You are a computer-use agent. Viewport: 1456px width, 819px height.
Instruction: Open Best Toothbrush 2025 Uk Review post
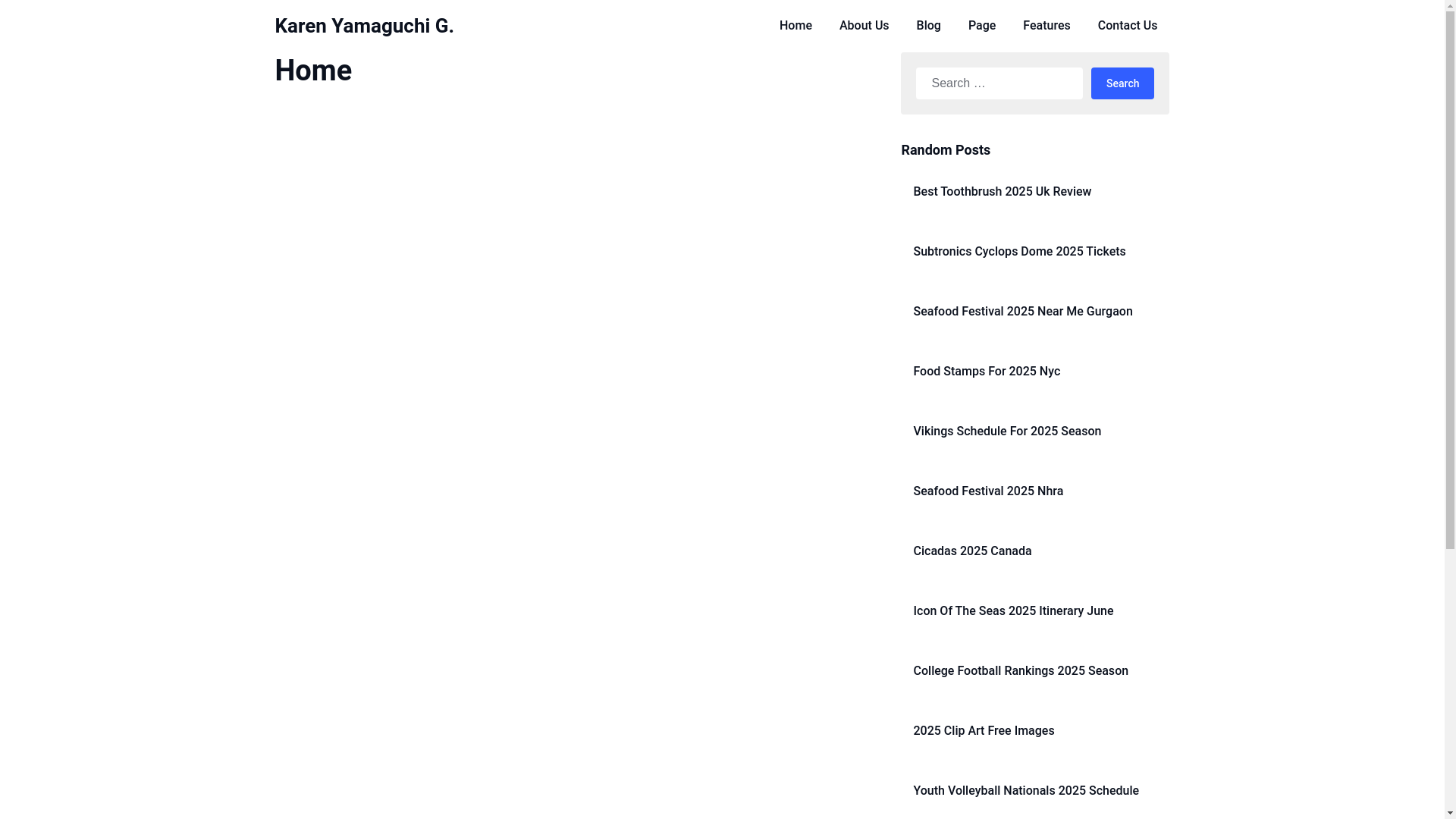pos(1002,192)
